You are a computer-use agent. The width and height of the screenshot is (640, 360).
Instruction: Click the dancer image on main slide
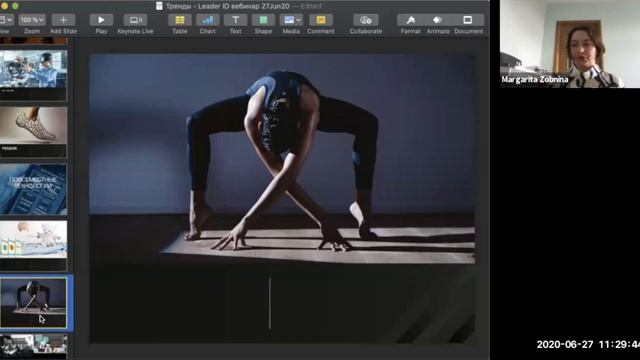[x=282, y=158]
